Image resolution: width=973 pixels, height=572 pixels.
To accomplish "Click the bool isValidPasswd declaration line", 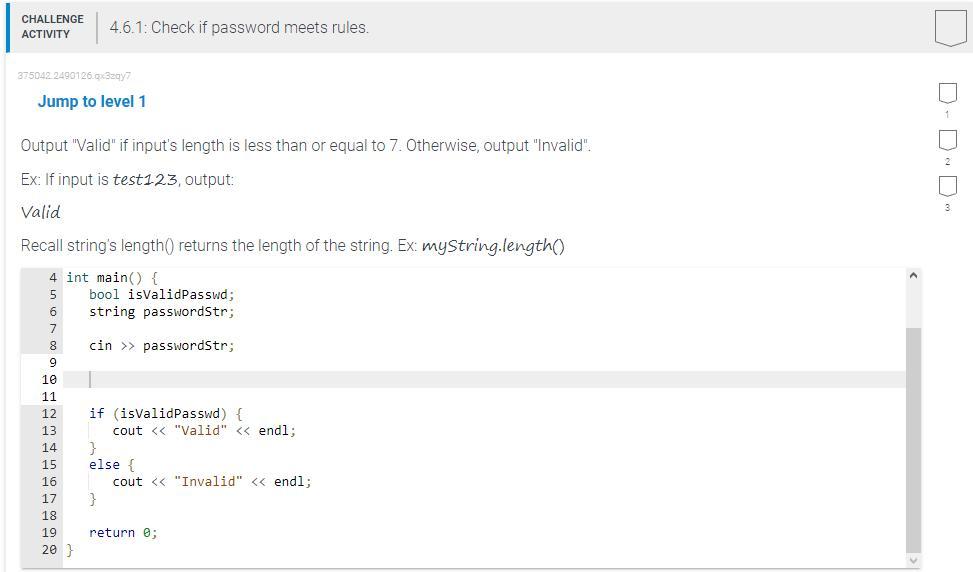I will click(x=161, y=294).
